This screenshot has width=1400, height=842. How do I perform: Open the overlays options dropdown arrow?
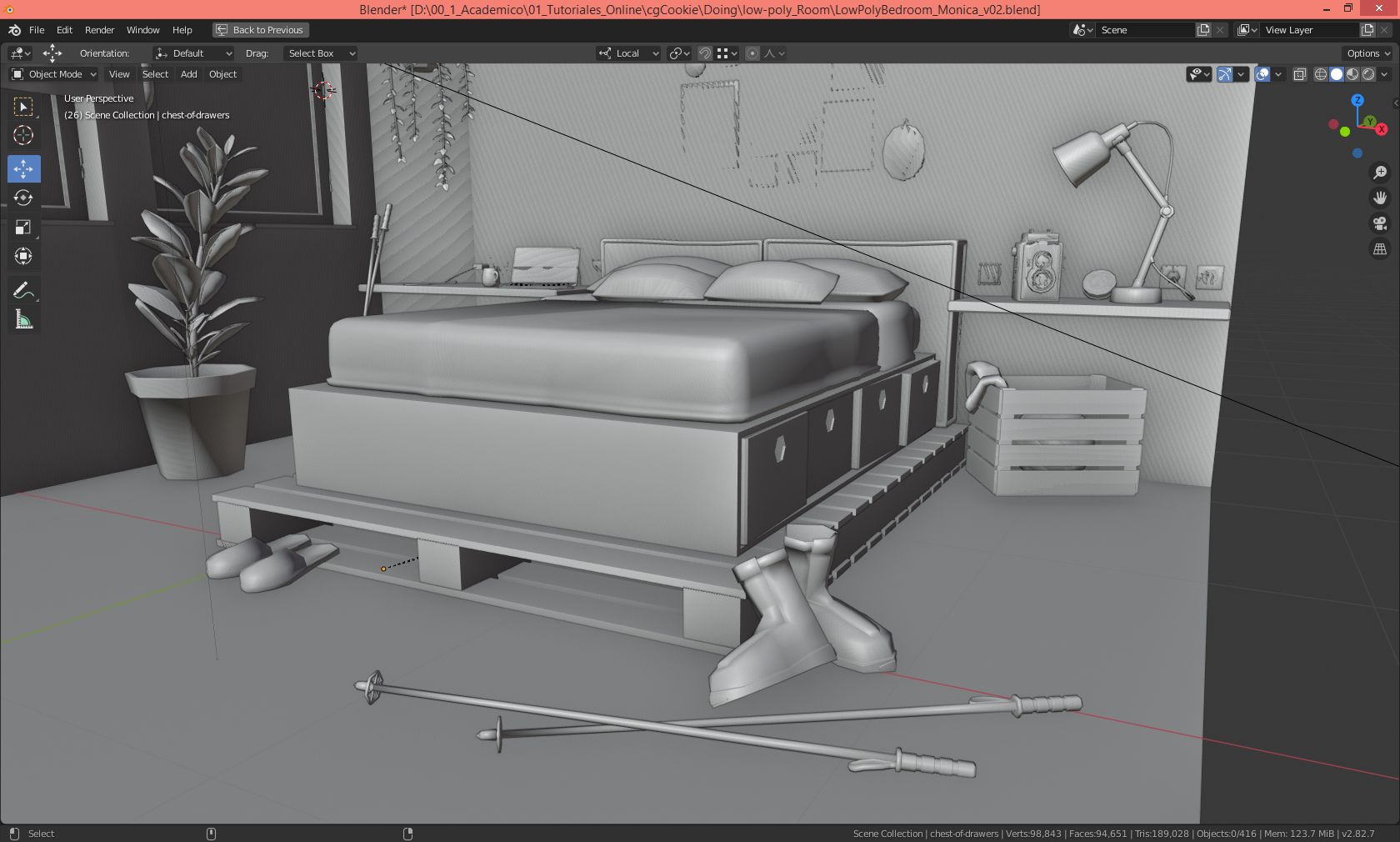point(1278,74)
